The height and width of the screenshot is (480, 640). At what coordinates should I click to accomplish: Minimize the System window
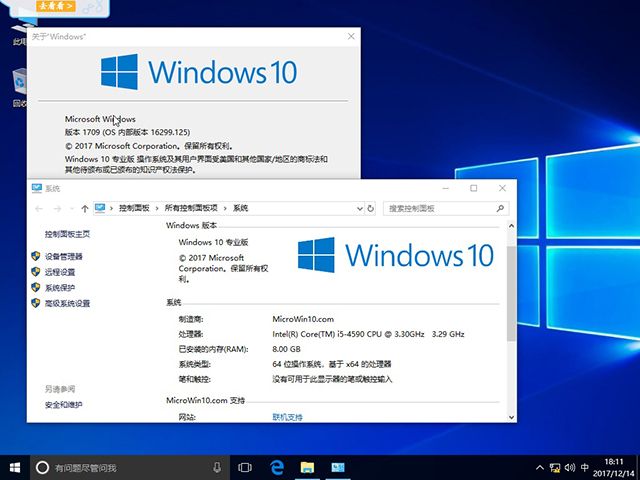446,188
